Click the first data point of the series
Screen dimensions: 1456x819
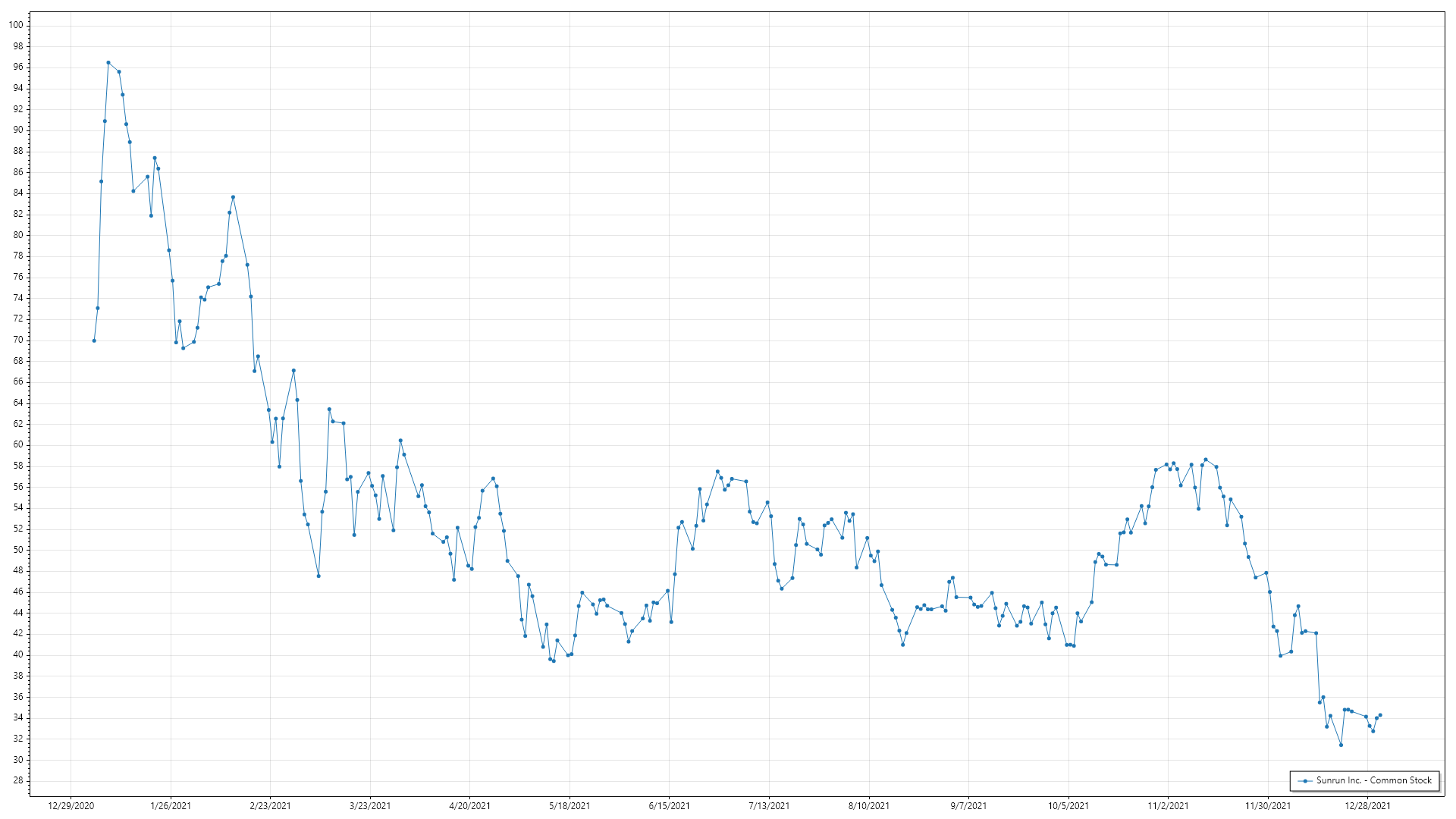(x=94, y=341)
